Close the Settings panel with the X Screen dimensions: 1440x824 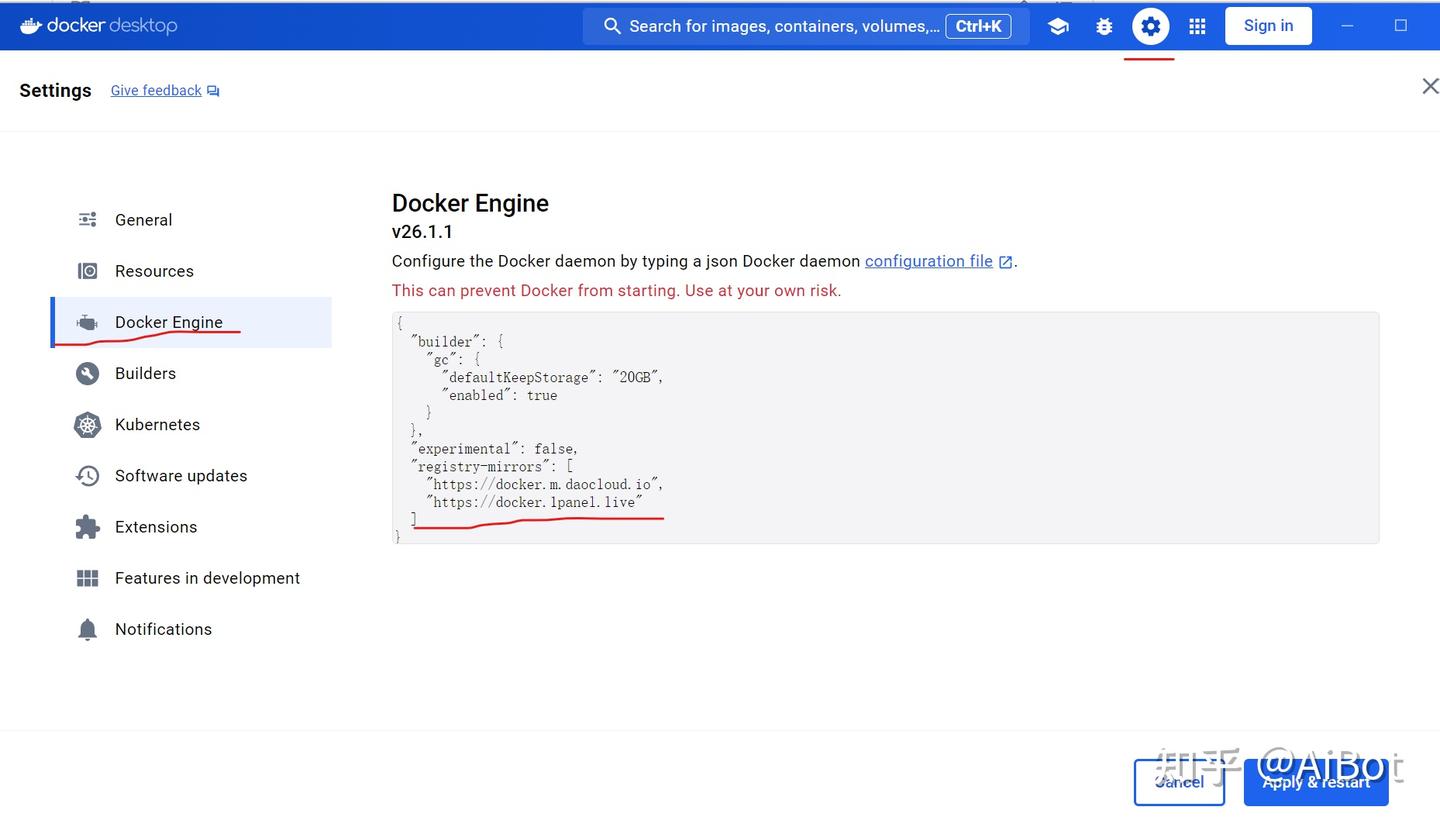(x=1429, y=86)
